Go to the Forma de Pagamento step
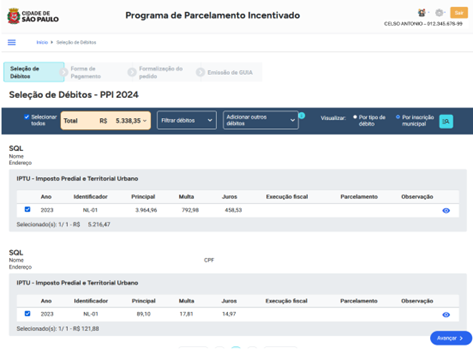 (85, 72)
